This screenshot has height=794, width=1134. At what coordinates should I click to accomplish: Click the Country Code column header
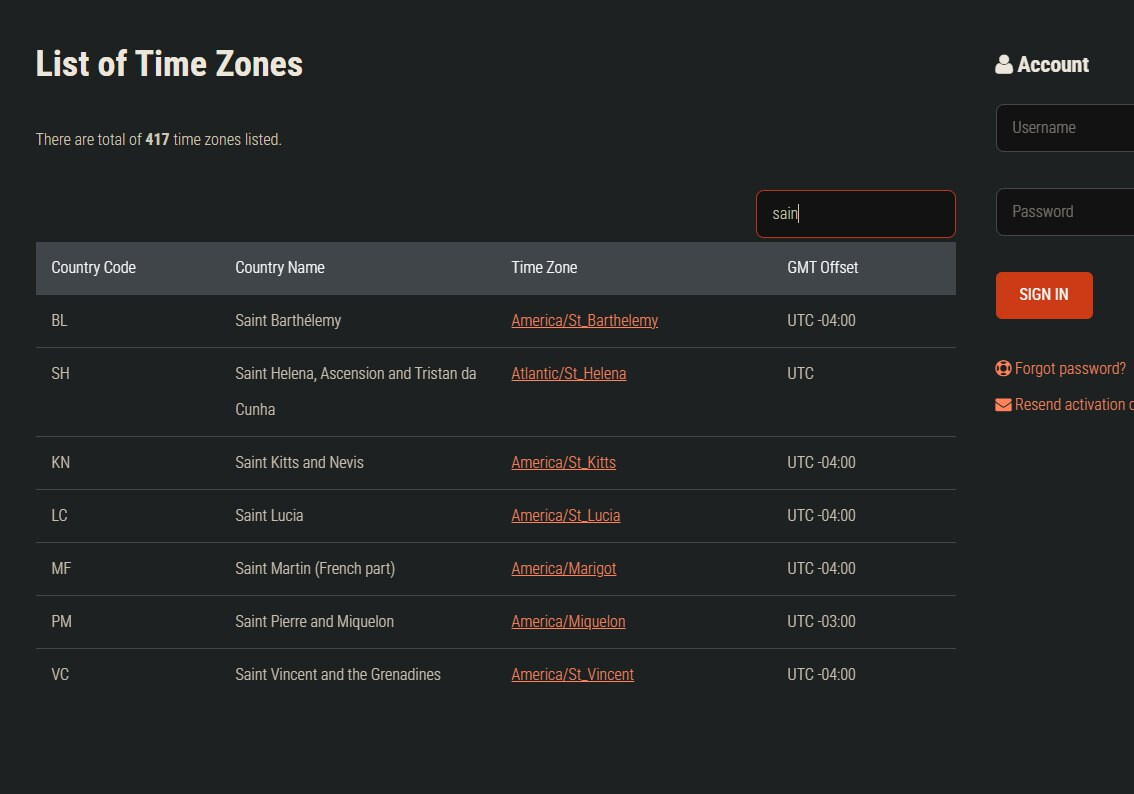click(93, 268)
